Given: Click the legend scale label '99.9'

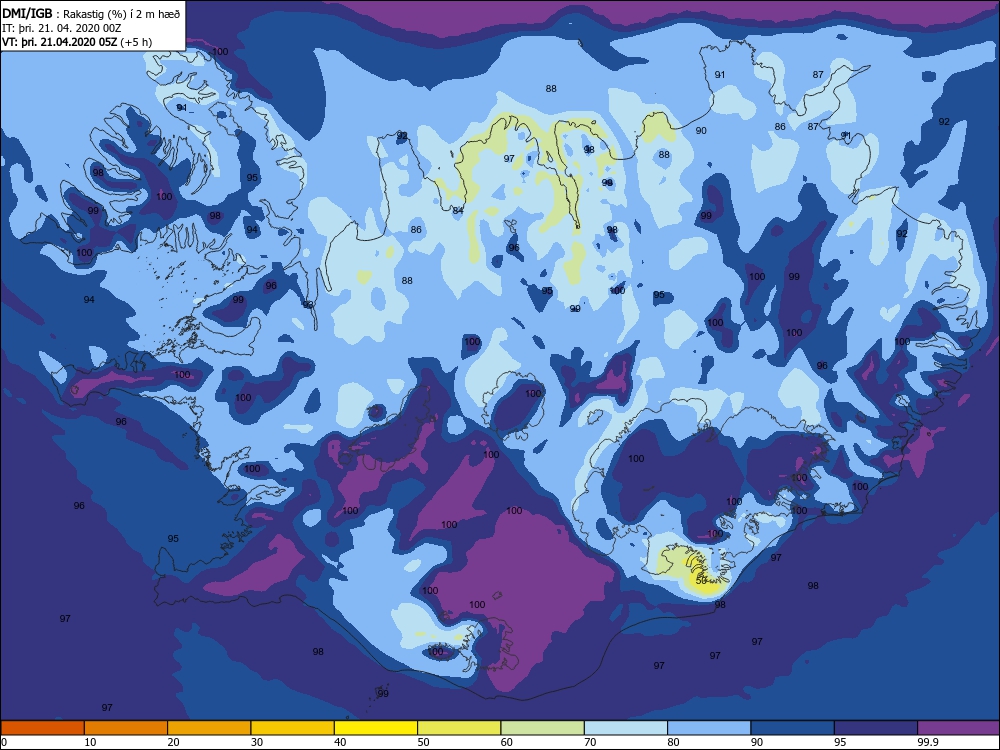Looking at the screenshot, I should (x=927, y=742).
